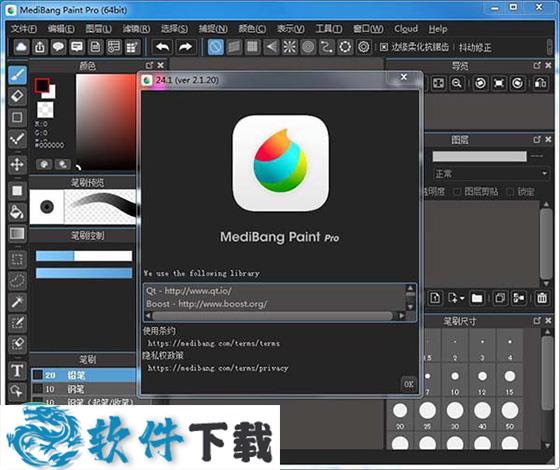Enable curve snap guide
The image size is (560, 470).
click(x=327, y=47)
